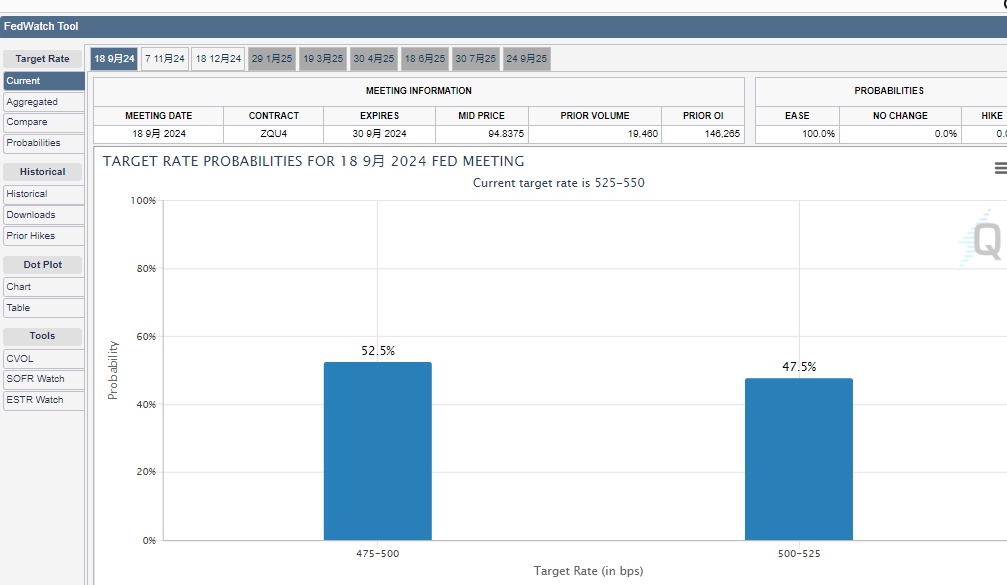Choose the 30 4月25 meeting tab
1007x585 pixels.
[x=374, y=59]
